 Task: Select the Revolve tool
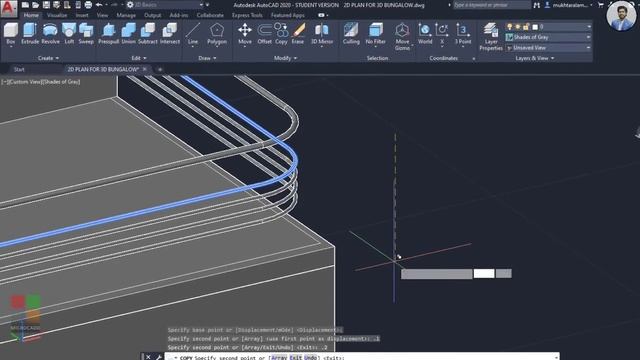[50, 33]
